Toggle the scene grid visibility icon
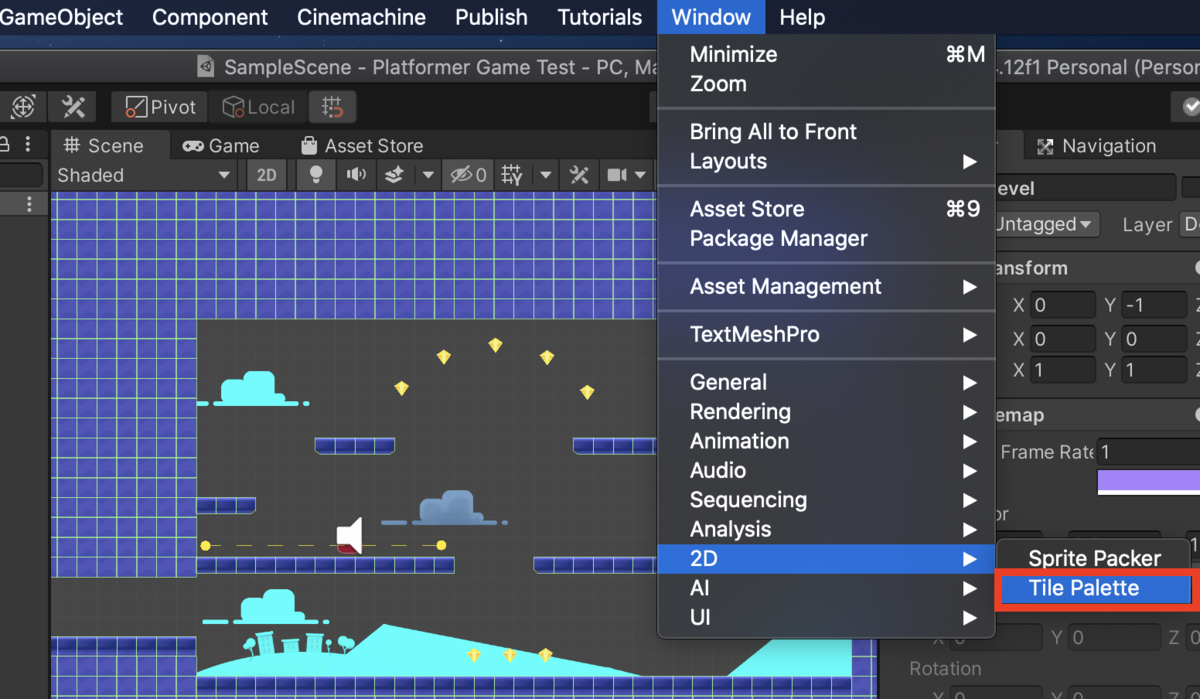The width and height of the screenshot is (1200, 699). 512,175
